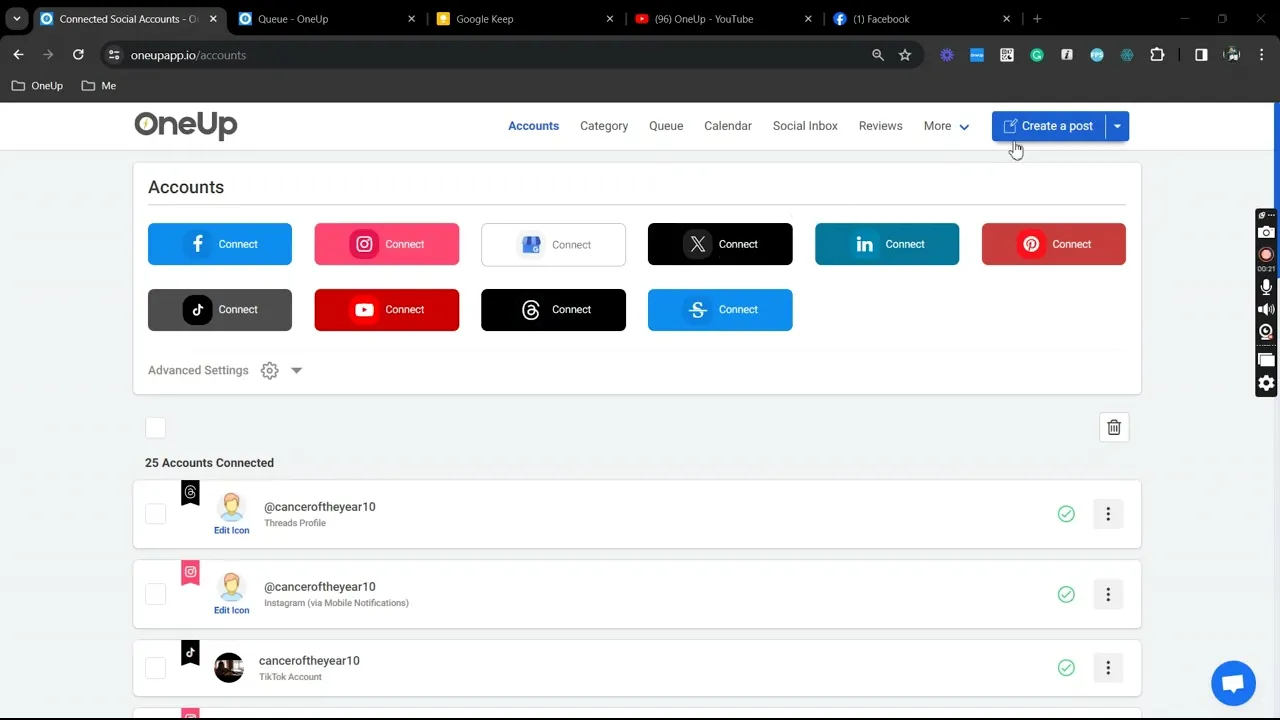Go back in browser history
The width and height of the screenshot is (1280, 720).
click(x=18, y=55)
